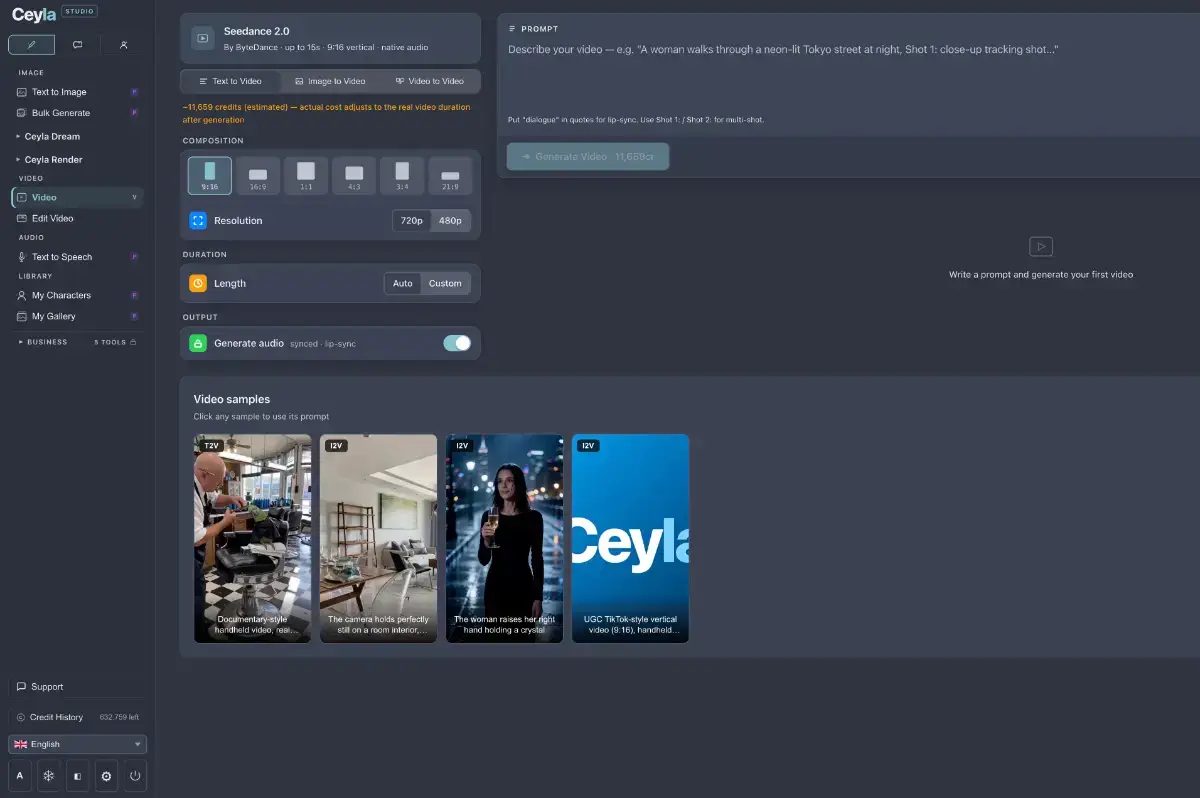Image resolution: width=1200 pixels, height=798 pixels.
Task: Set resolution to 480p
Action: click(450, 220)
